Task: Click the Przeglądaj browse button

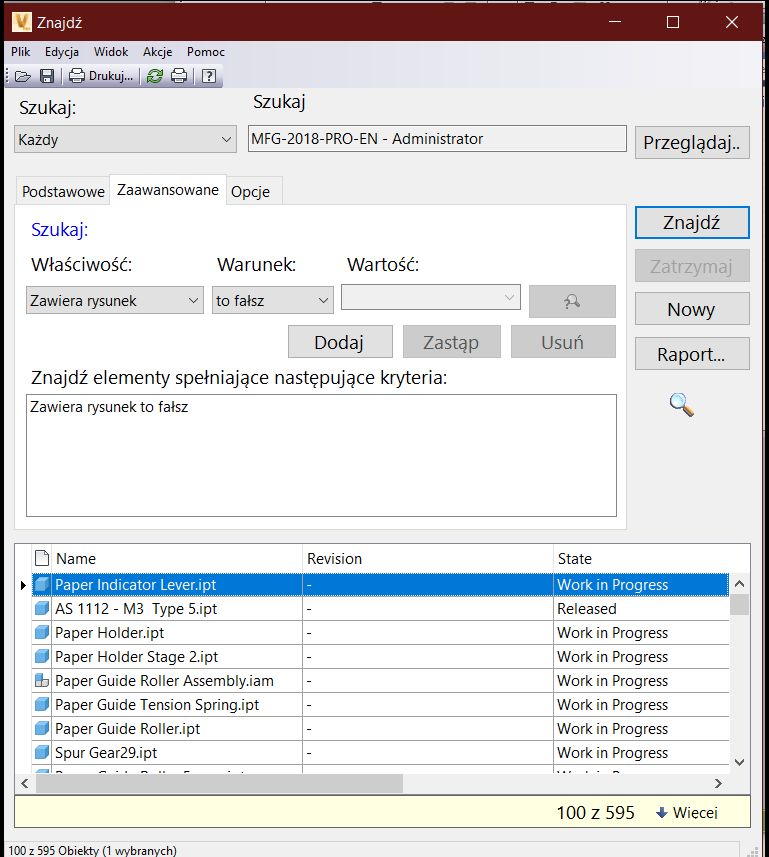Action: (692, 142)
